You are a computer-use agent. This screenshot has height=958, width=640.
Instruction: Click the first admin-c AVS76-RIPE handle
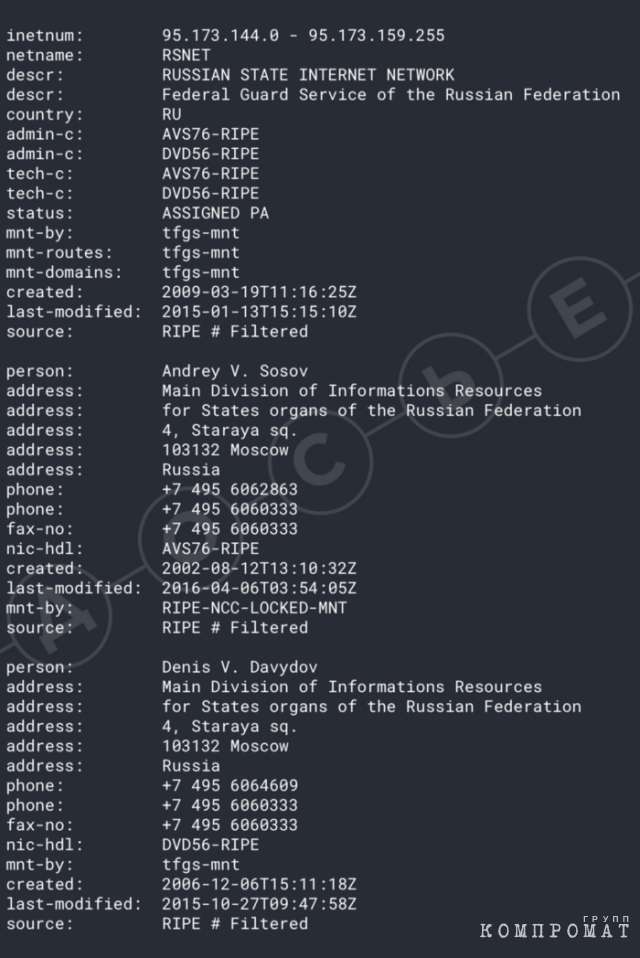pos(211,134)
